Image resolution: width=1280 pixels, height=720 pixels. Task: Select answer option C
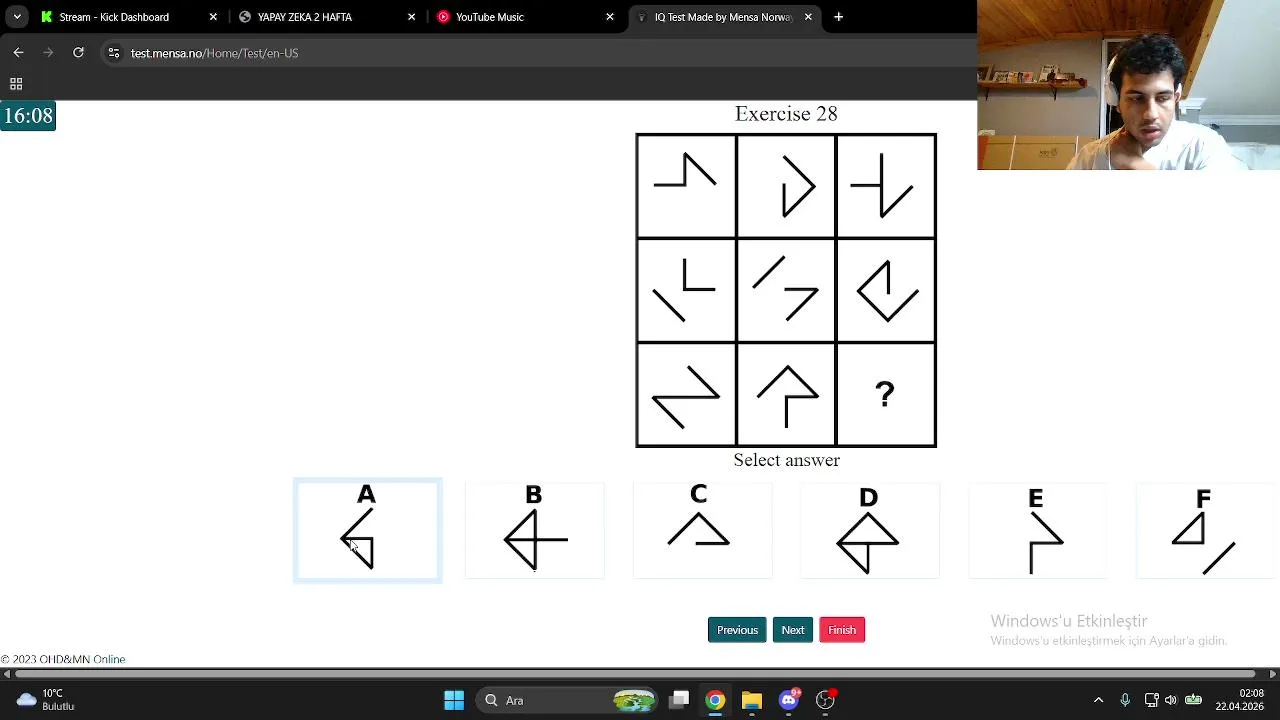tap(702, 530)
